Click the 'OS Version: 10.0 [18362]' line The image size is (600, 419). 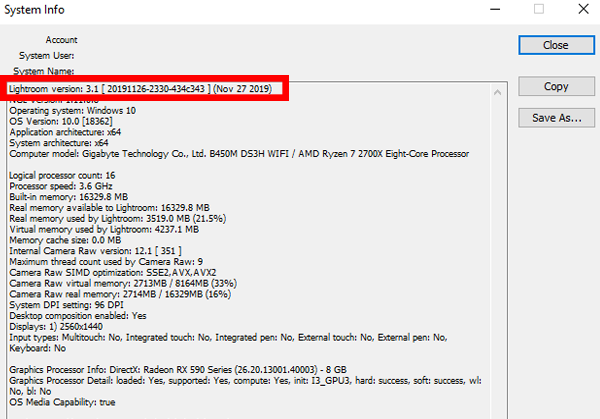(x=61, y=121)
